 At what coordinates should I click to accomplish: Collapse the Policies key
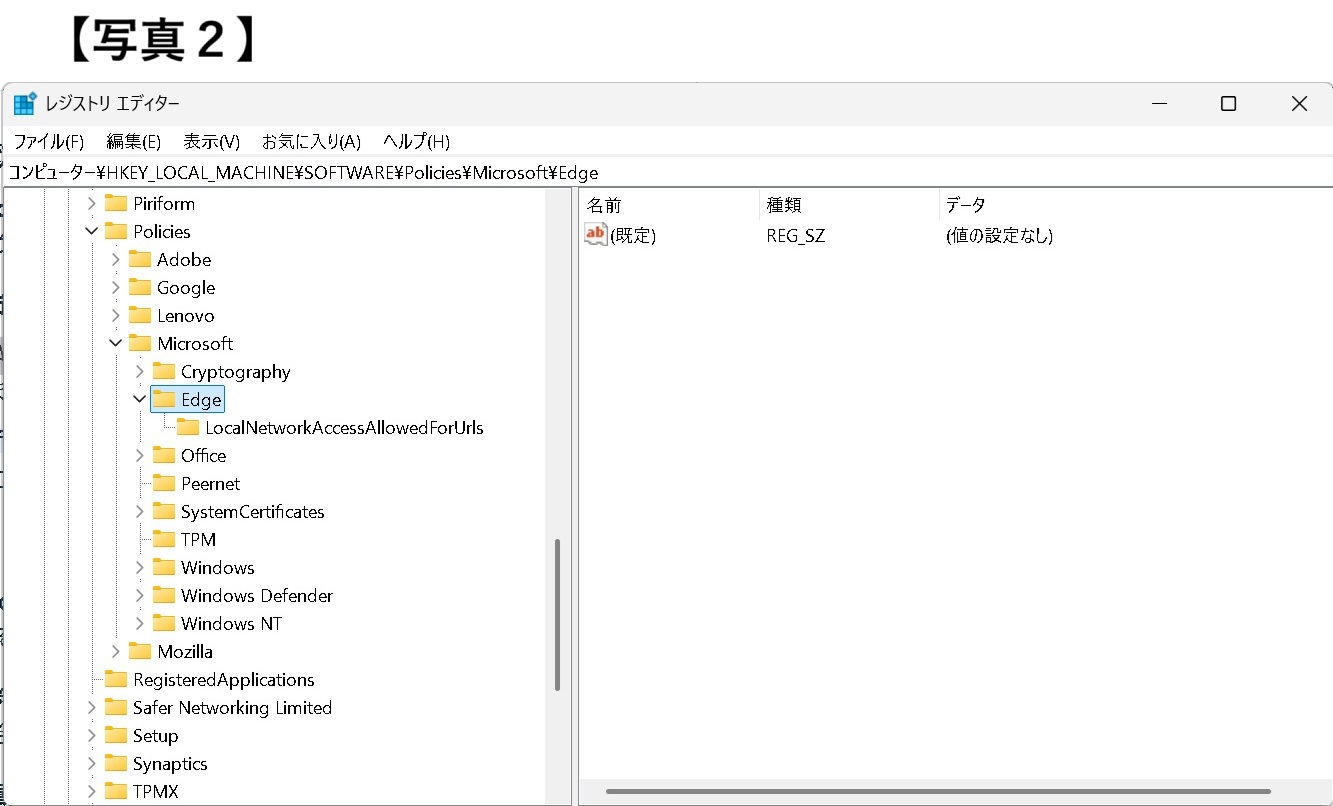pyautogui.click(x=92, y=232)
